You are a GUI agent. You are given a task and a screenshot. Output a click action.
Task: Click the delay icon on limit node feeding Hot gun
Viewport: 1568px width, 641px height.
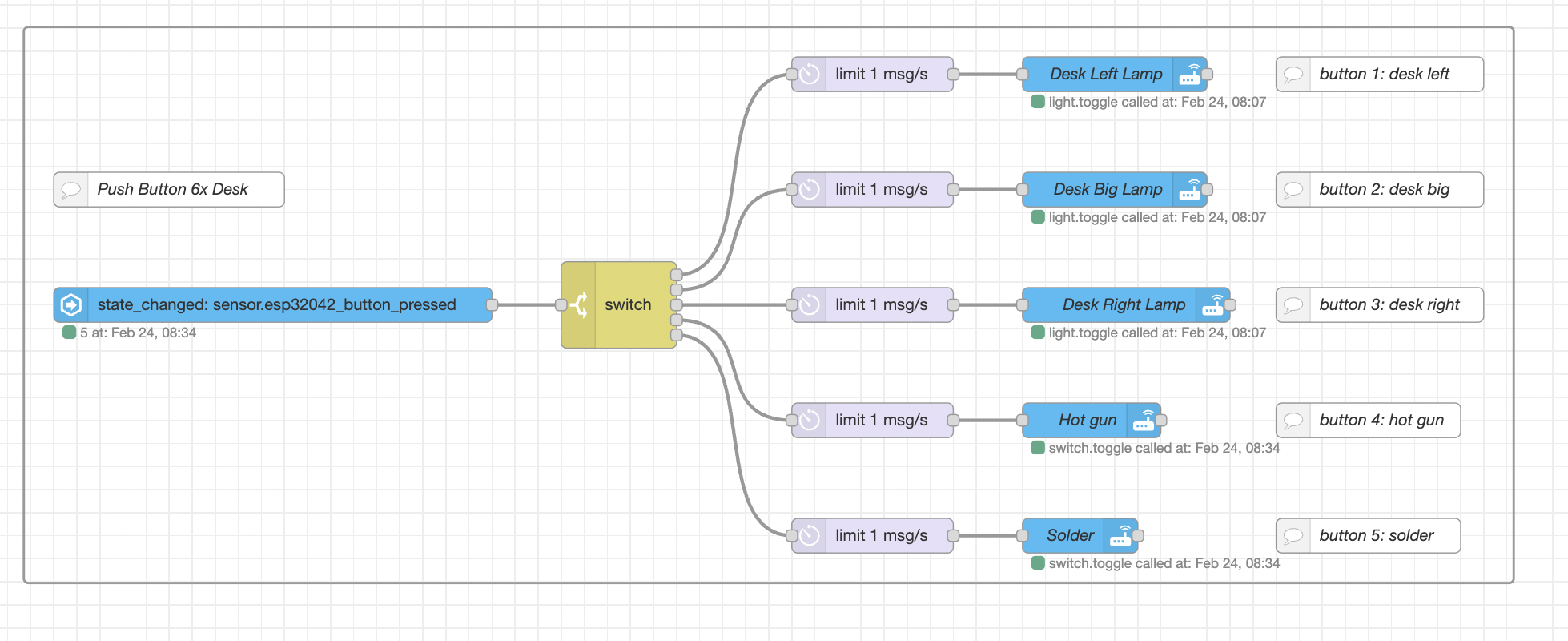point(809,420)
